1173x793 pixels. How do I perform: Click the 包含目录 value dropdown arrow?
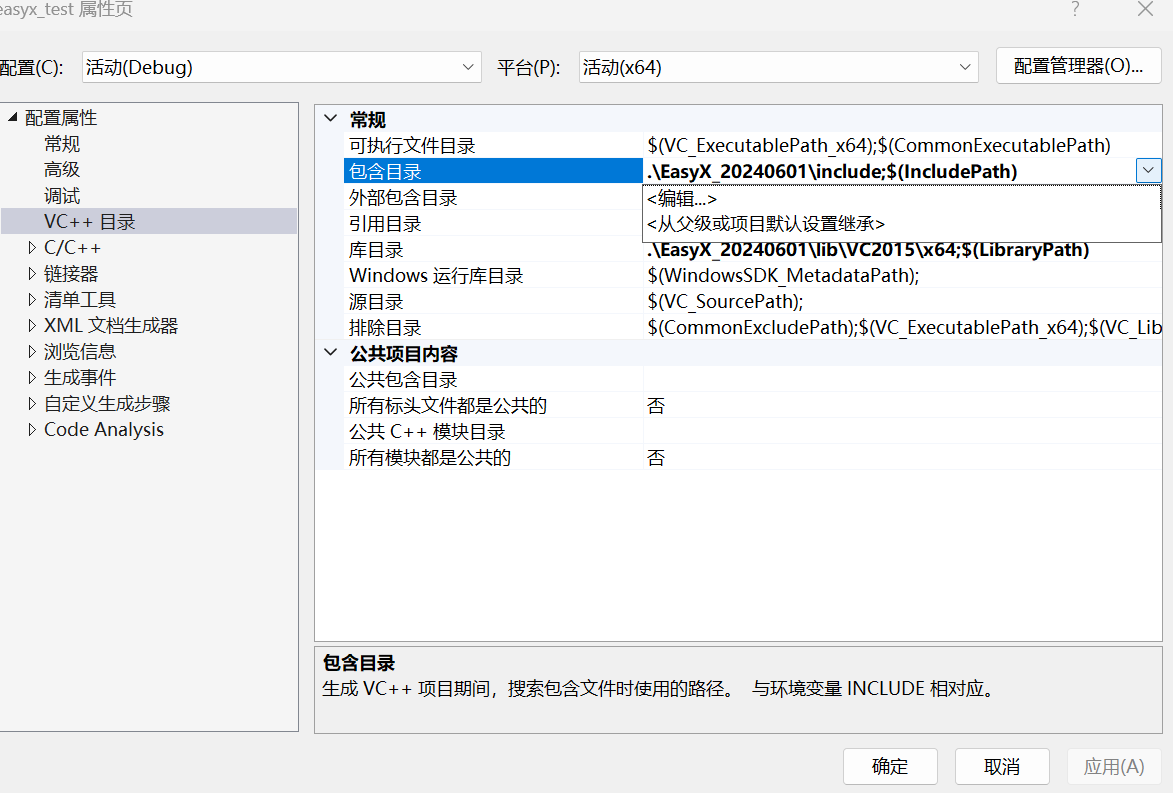pyautogui.click(x=1148, y=171)
